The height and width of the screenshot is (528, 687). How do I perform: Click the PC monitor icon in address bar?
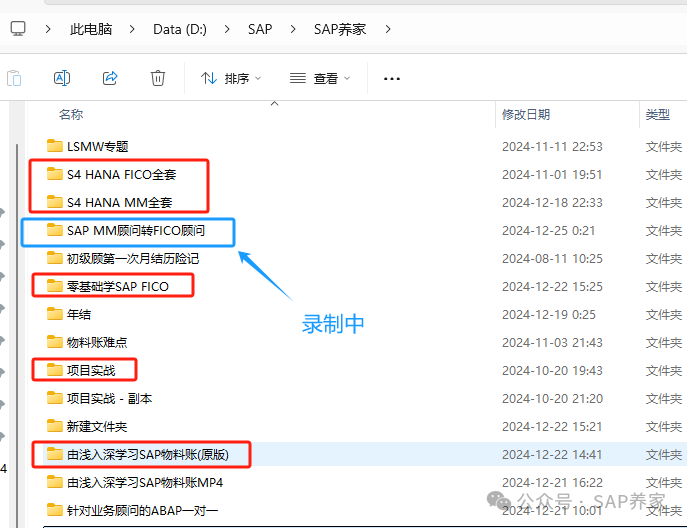coord(18,29)
